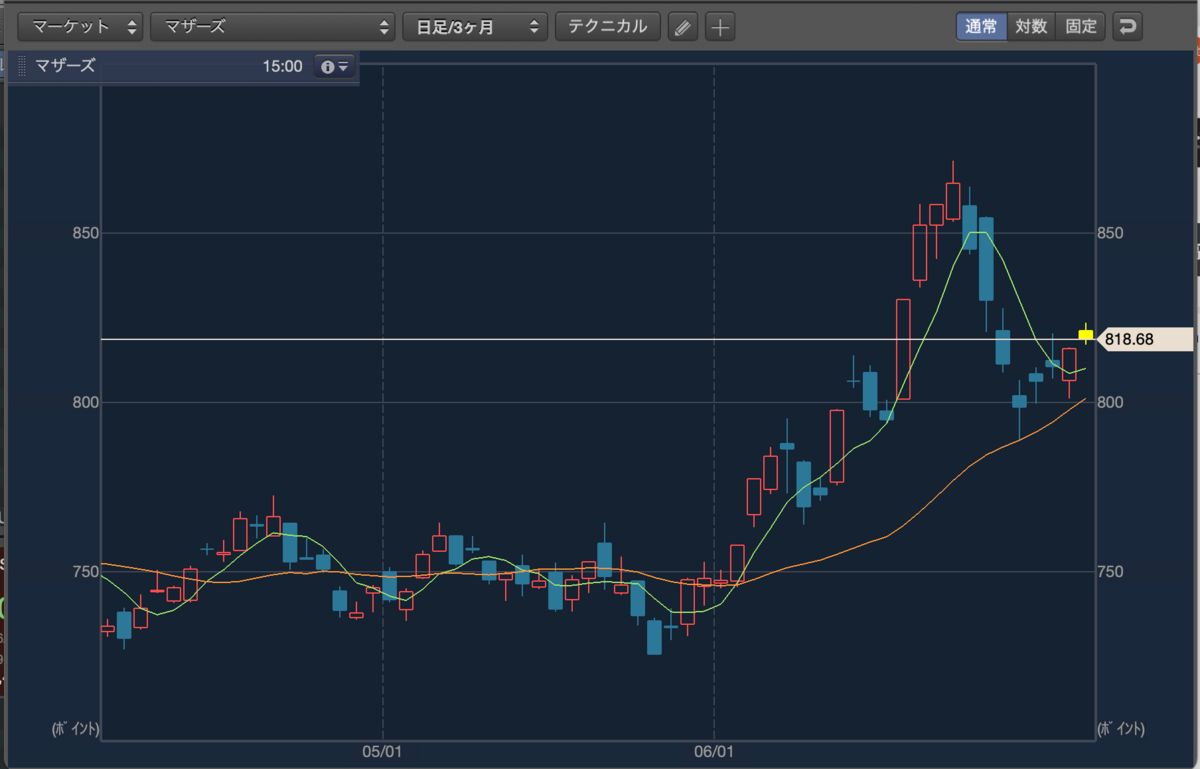The height and width of the screenshot is (769, 1200).
Task: Switch chart scale to 対数
Action: click(x=1030, y=26)
